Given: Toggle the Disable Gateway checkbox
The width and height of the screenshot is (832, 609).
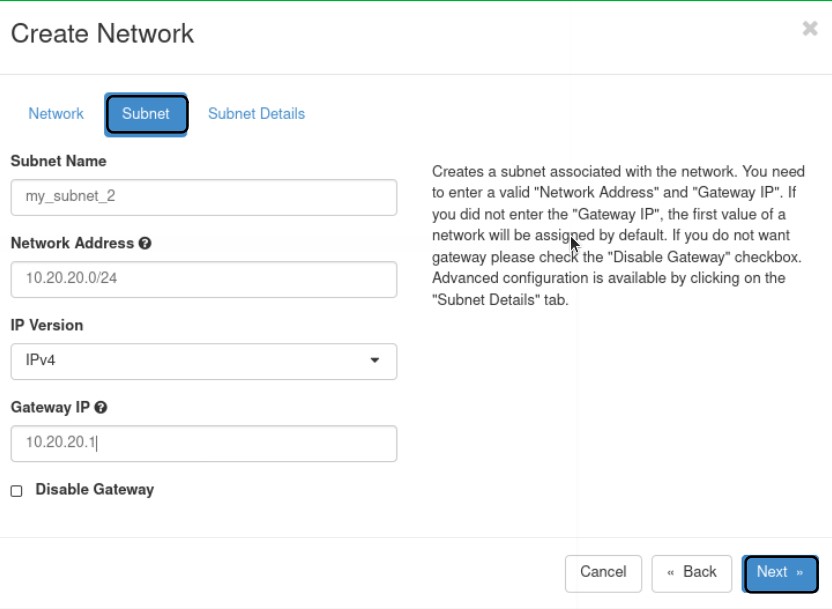Looking at the screenshot, I should pos(16,491).
